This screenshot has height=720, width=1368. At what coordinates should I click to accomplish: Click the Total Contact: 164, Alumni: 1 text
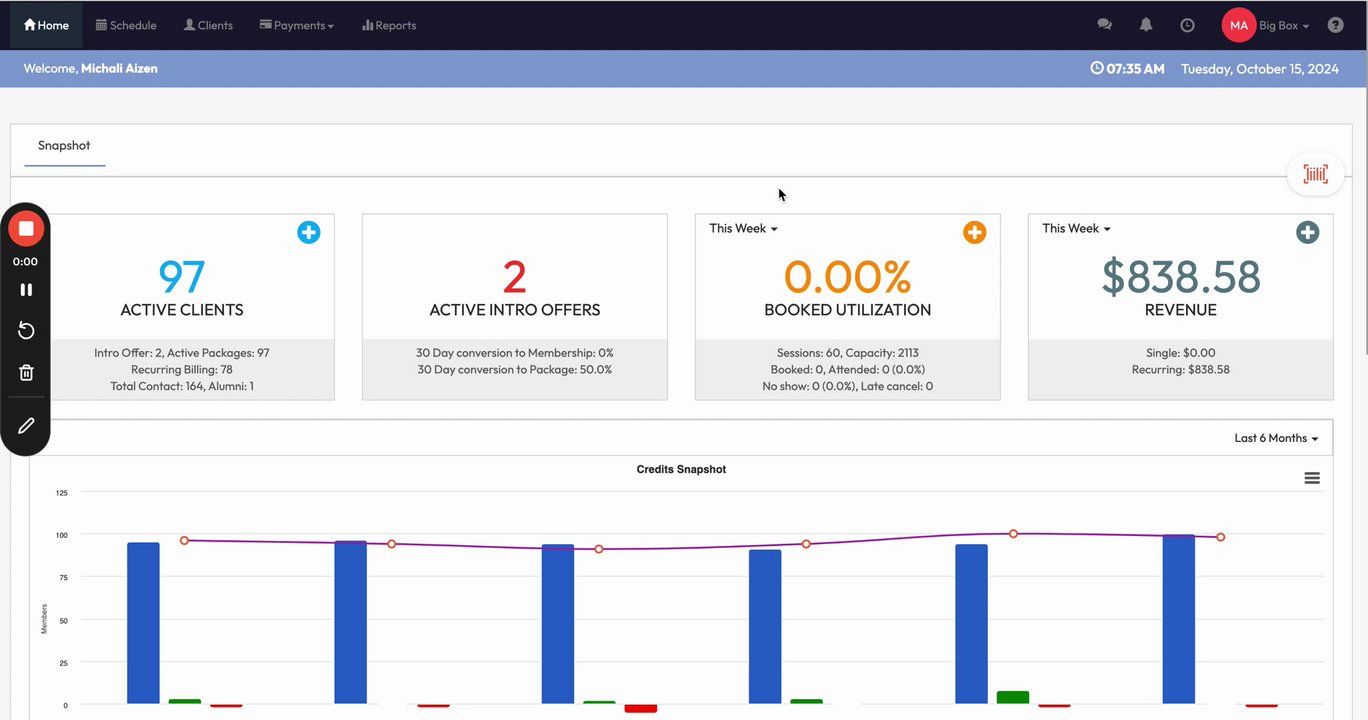coord(182,386)
